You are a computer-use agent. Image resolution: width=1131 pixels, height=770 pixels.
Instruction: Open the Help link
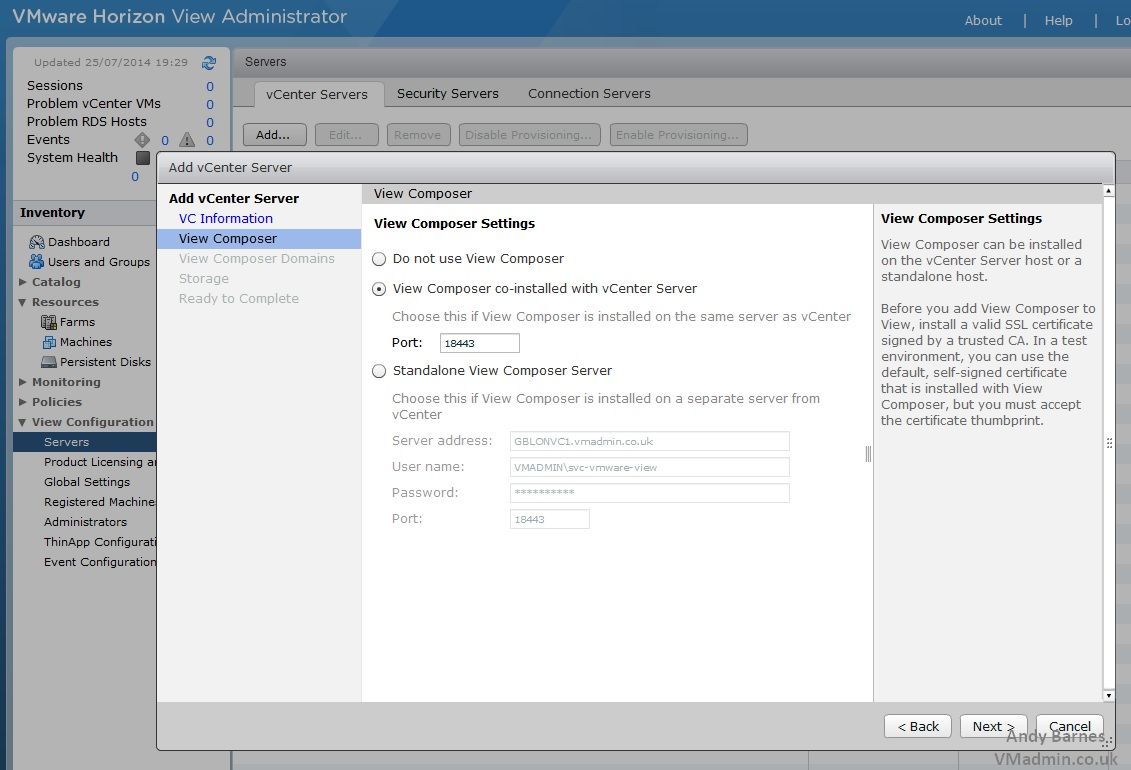(1058, 20)
